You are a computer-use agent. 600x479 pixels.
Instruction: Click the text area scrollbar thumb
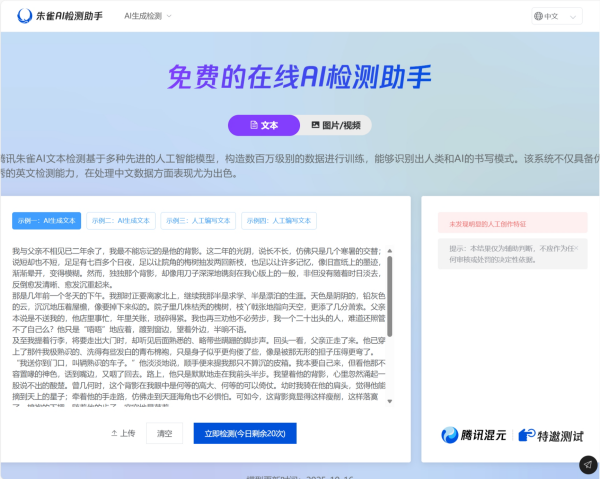[x=390, y=297]
